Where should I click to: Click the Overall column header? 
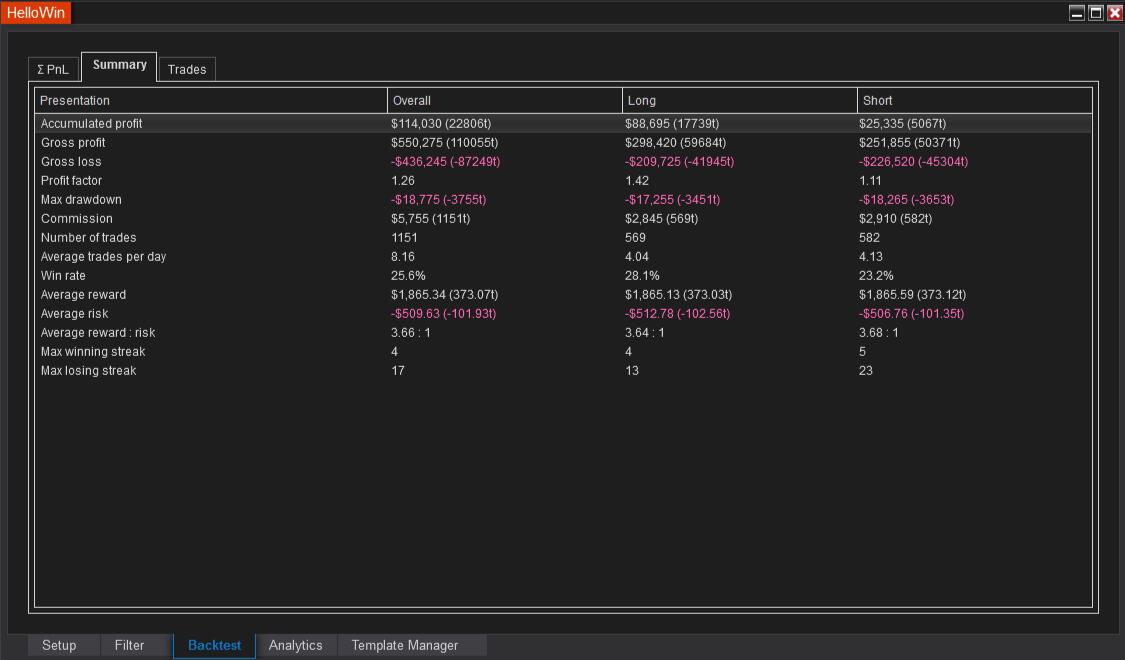click(504, 100)
